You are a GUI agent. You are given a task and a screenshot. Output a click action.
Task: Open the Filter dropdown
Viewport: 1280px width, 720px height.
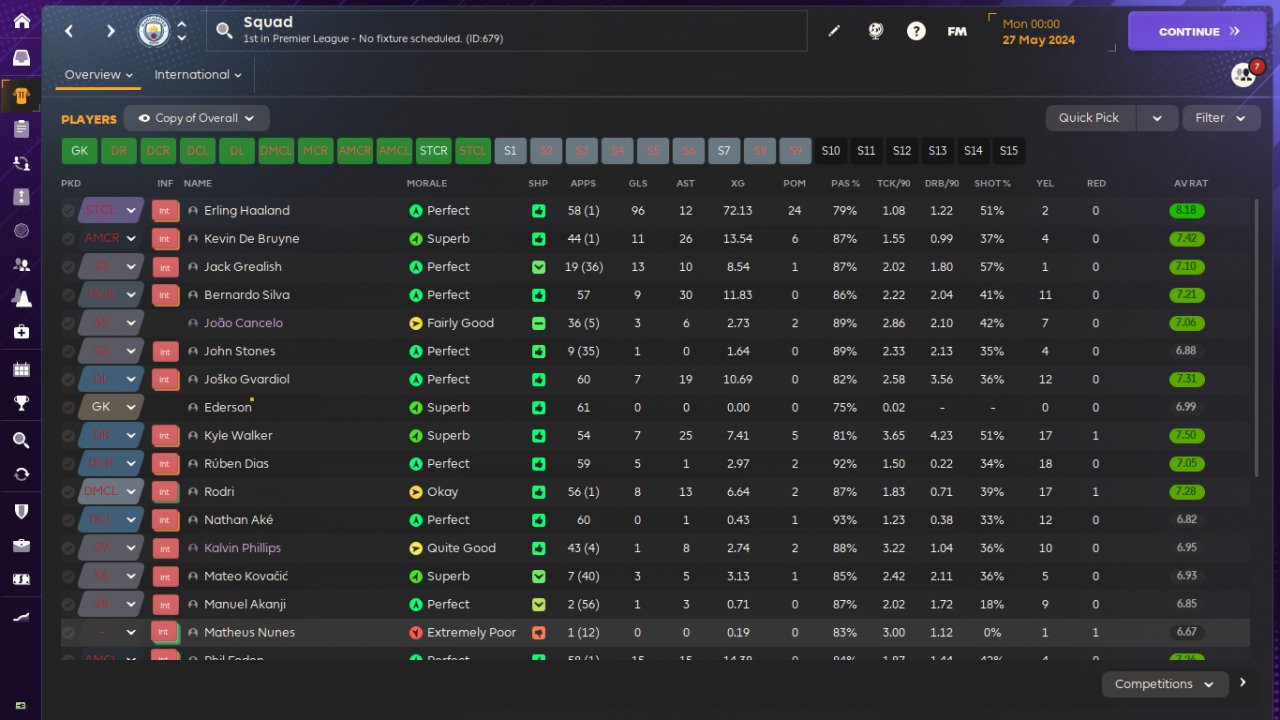pos(1221,118)
